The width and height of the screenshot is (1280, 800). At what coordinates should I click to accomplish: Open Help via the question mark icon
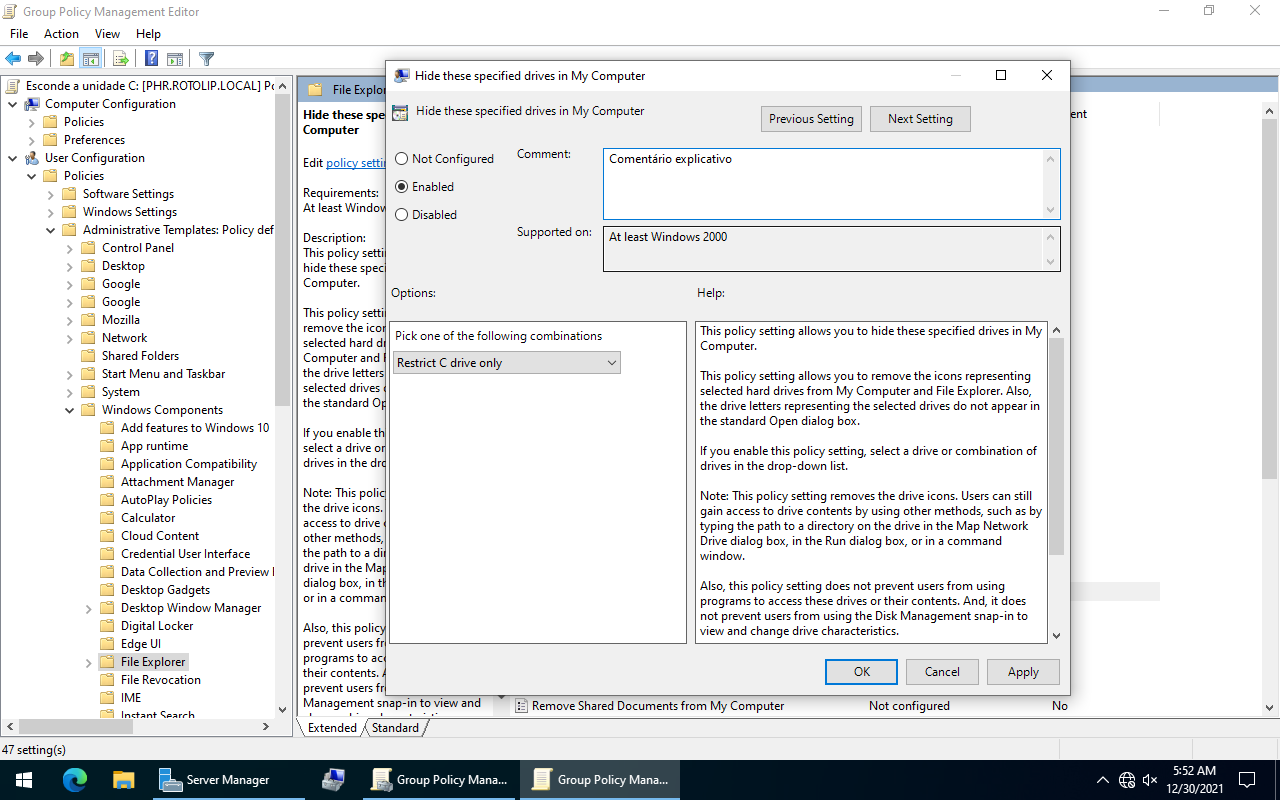pyautogui.click(x=151, y=58)
